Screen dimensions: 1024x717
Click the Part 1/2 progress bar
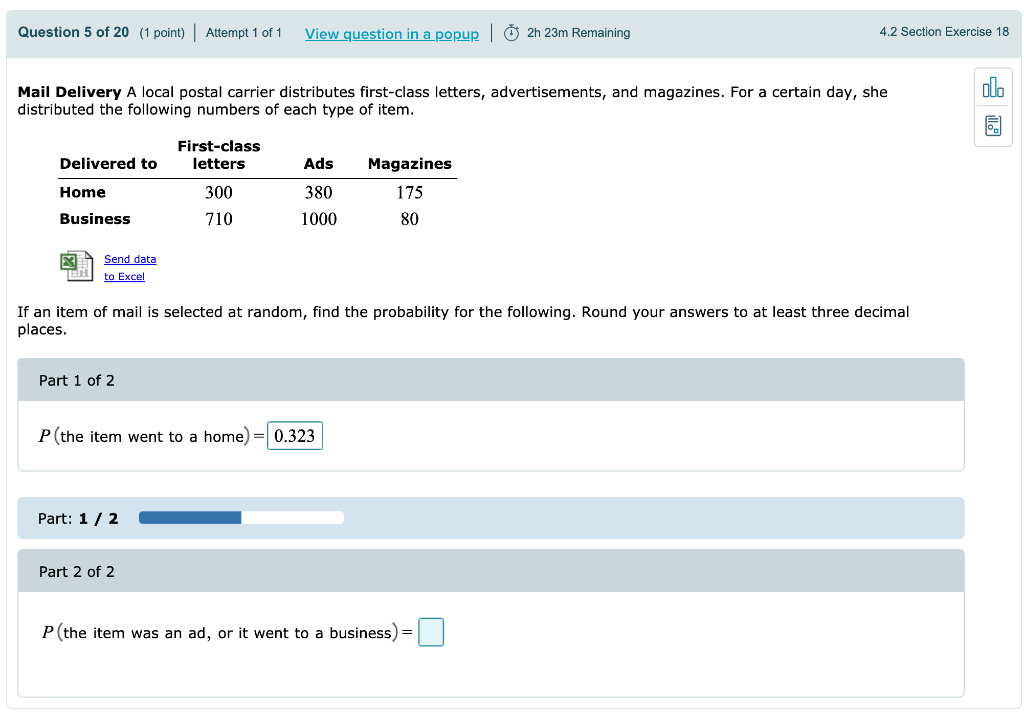pyautogui.click(x=241, y=517)
